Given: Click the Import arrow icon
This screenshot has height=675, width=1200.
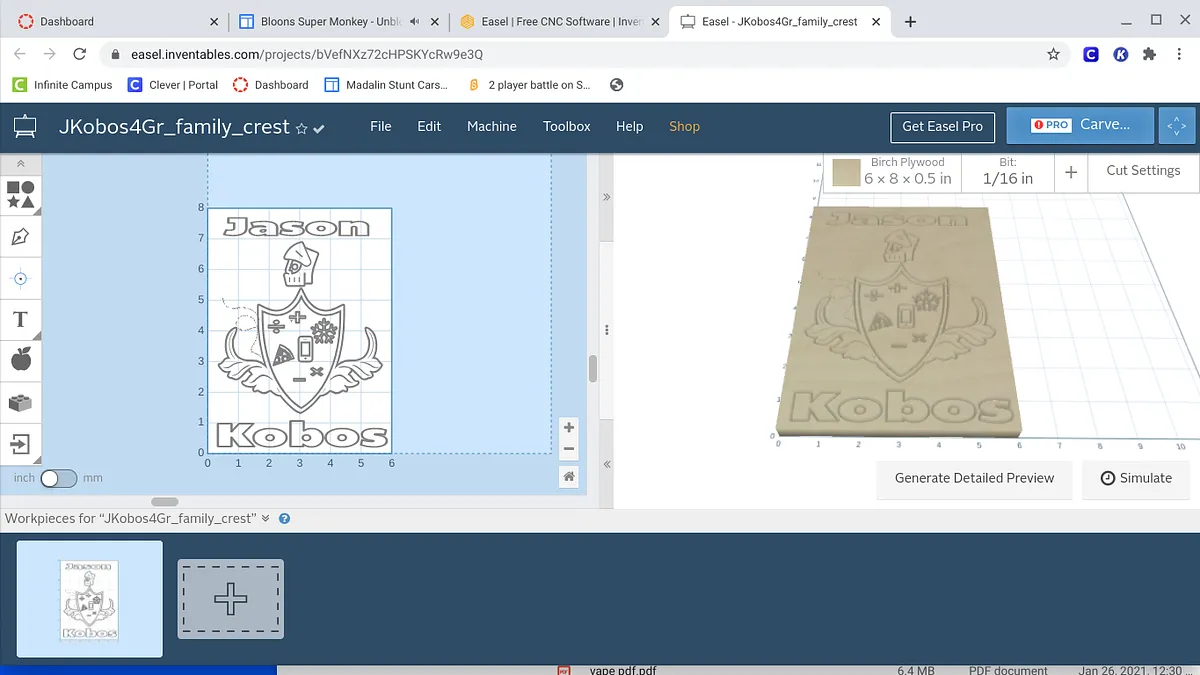Looking at the screenshot, I should (21, 443).
